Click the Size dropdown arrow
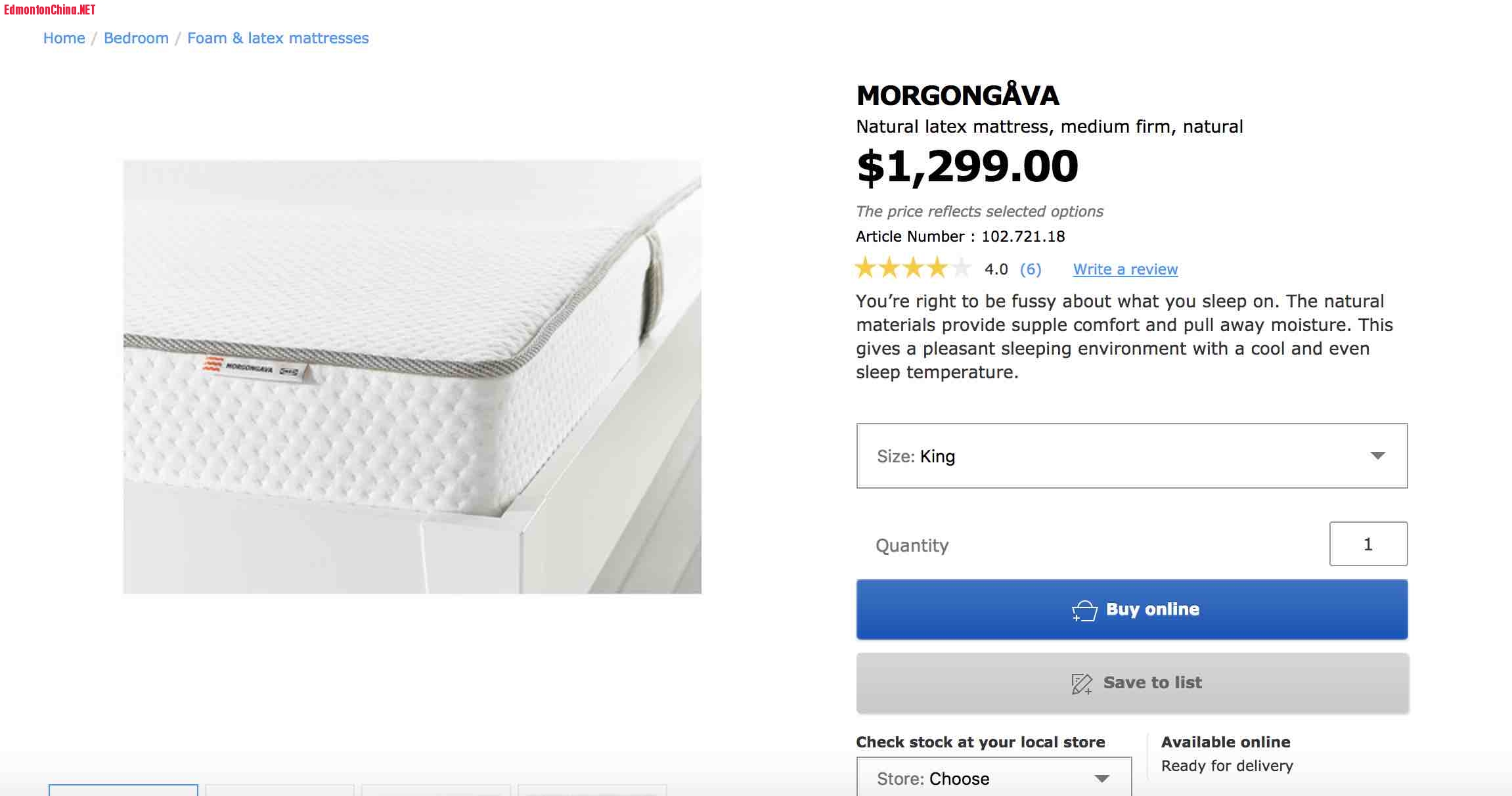Viewport: 1512px width, 796px height. (1377, 456)
